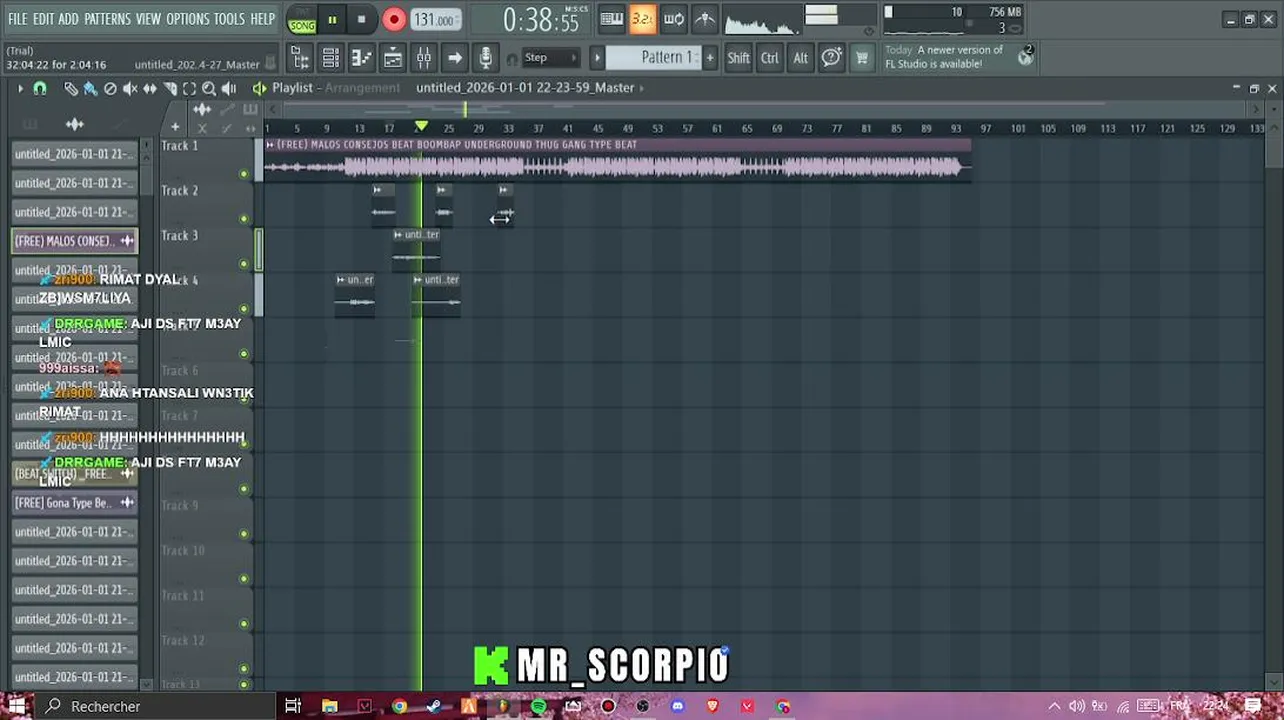Select the FREE MALOS CONSEJOS clip in picker
The width and height of the screenshot is (1284, 720).
click(x=74, y=241)
